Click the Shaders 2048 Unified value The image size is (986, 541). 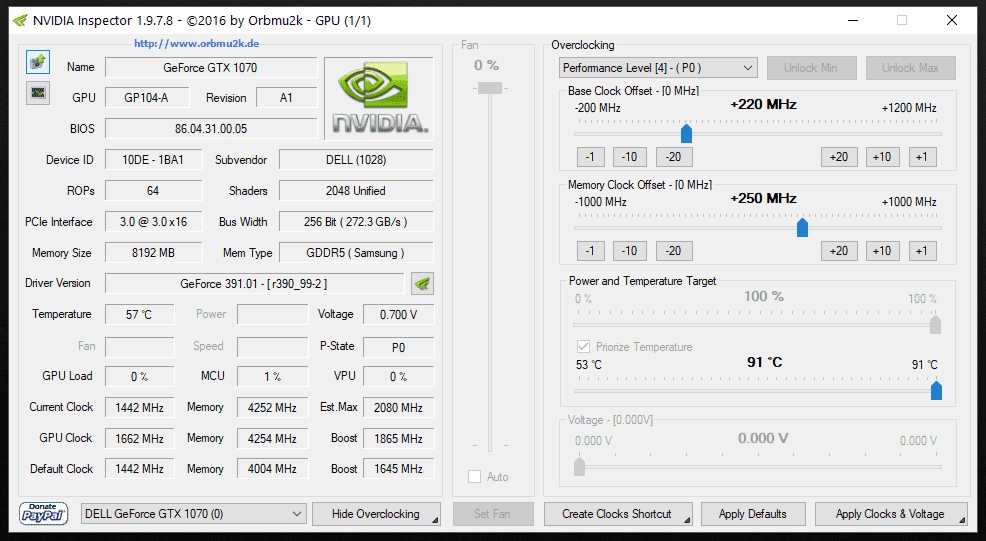[x=356, y=191]
